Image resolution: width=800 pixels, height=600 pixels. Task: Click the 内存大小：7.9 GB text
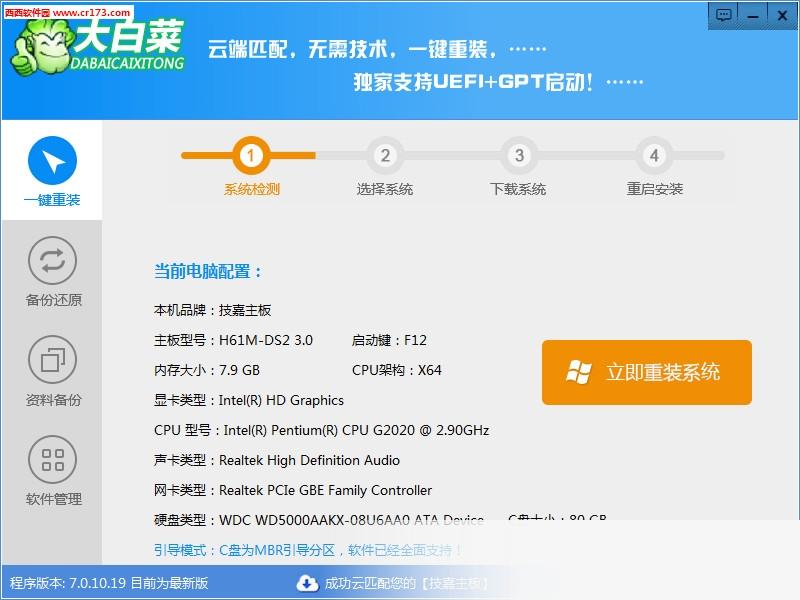(207, 370)
